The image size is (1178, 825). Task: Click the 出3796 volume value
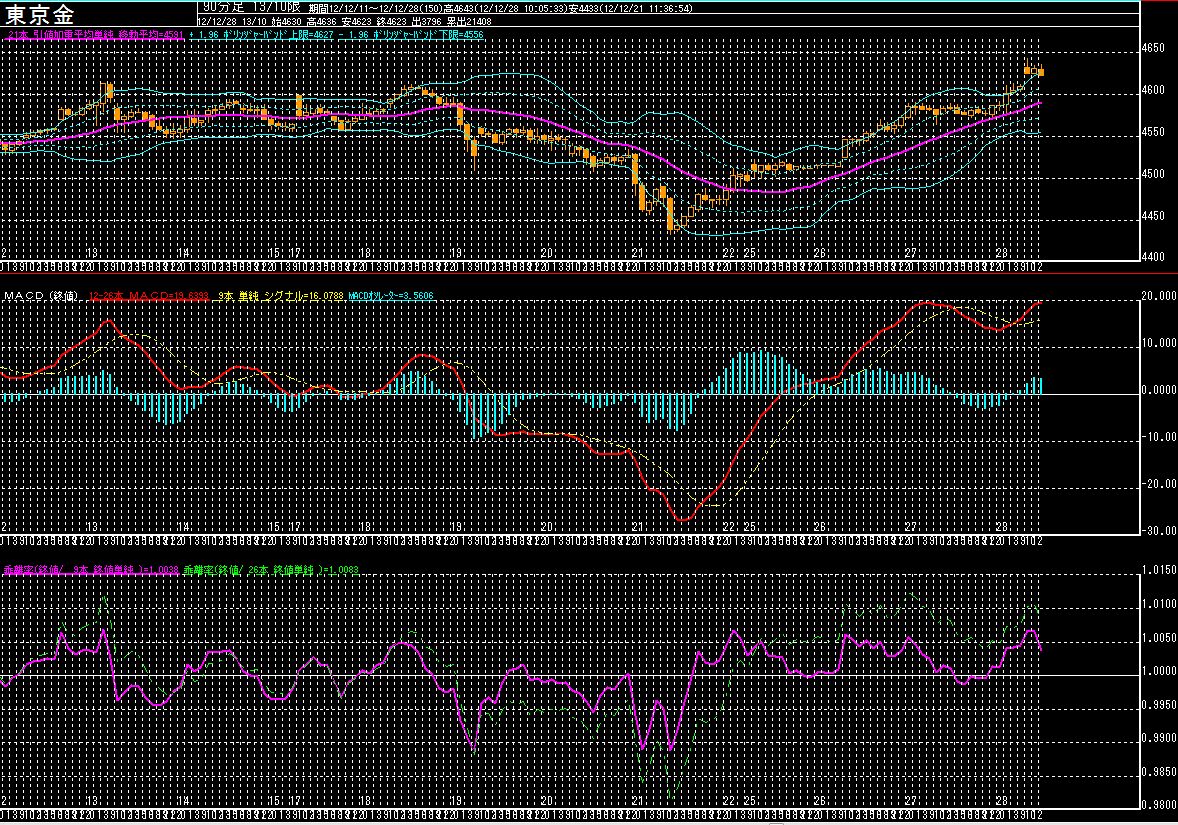(x=426, y=22)
